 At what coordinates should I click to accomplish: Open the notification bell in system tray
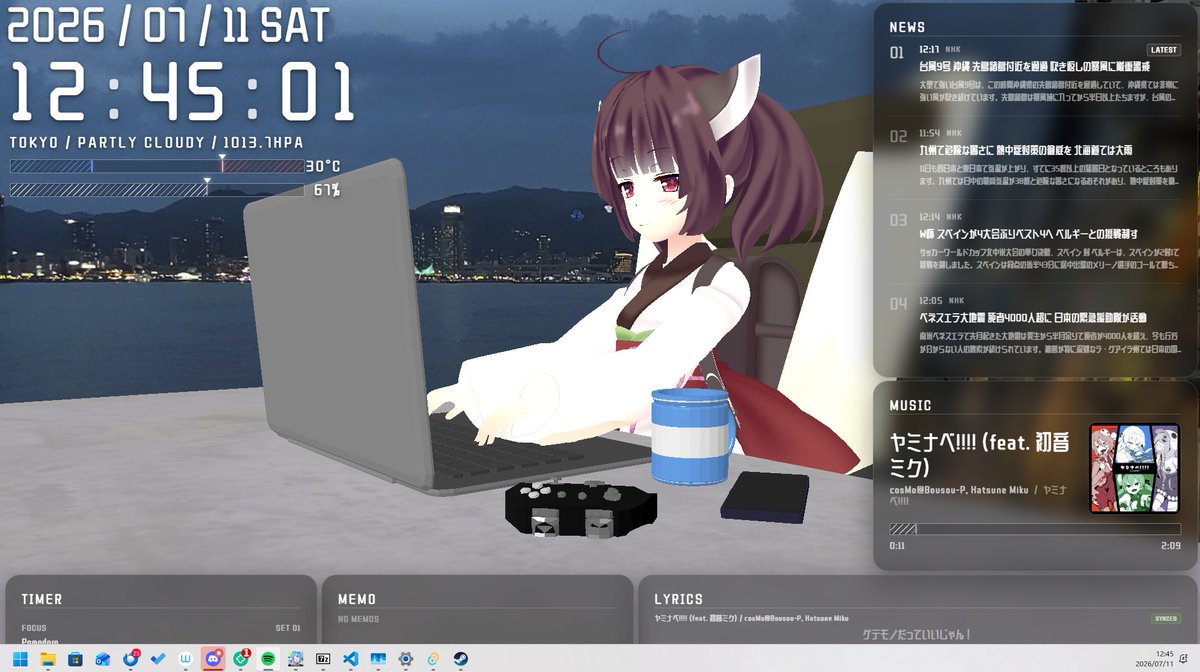pyautogui.click(x=1184, y=659)
